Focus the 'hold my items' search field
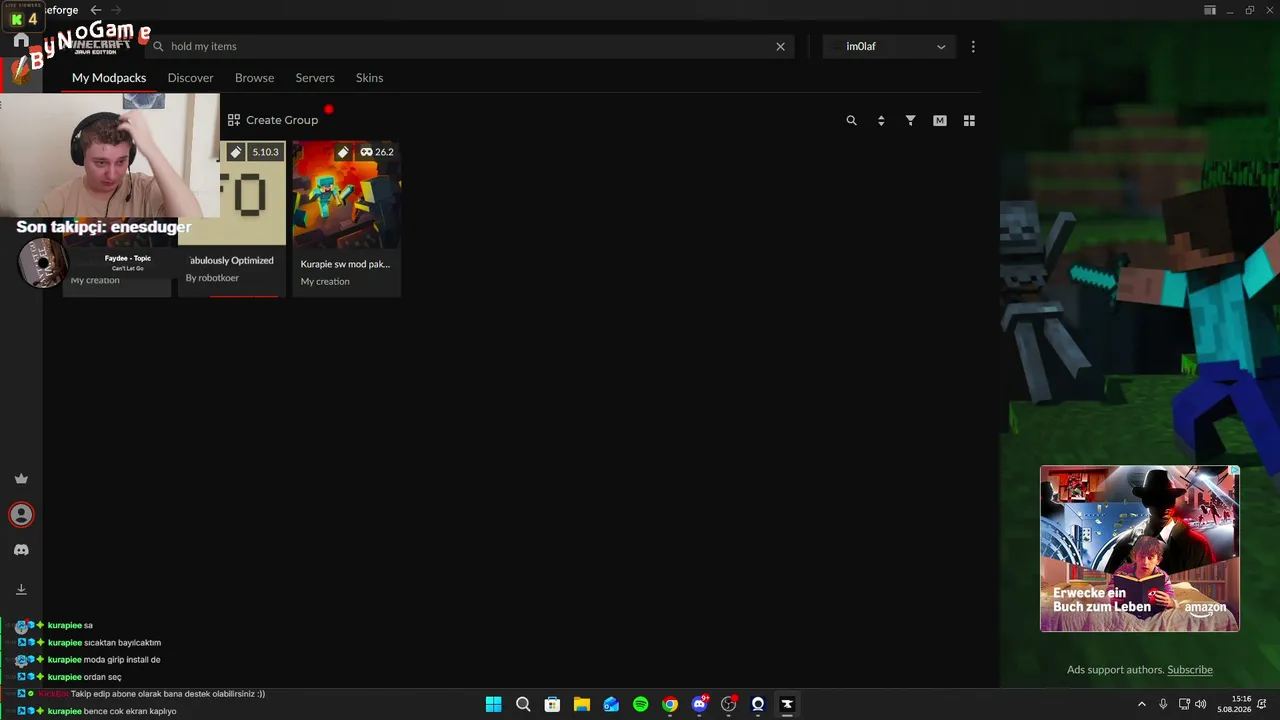The height and width of the screenshot is (720, 1280). tap(470, 46)
